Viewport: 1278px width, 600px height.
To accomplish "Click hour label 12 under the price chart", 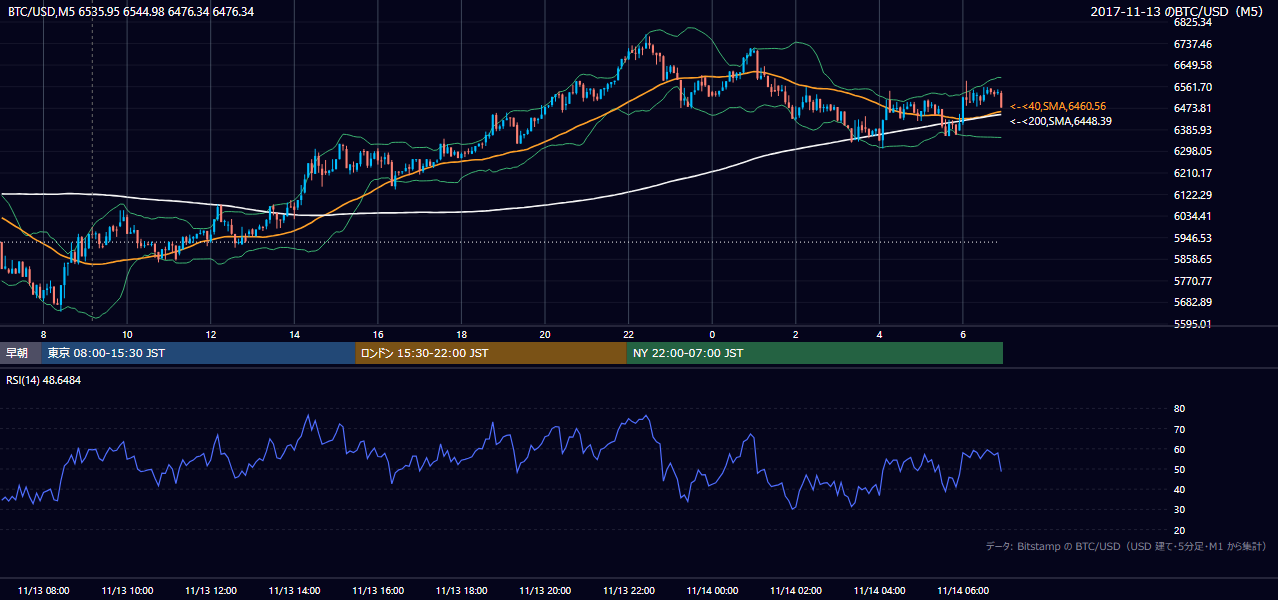I will pyautogui.click(x=211, y=334).
